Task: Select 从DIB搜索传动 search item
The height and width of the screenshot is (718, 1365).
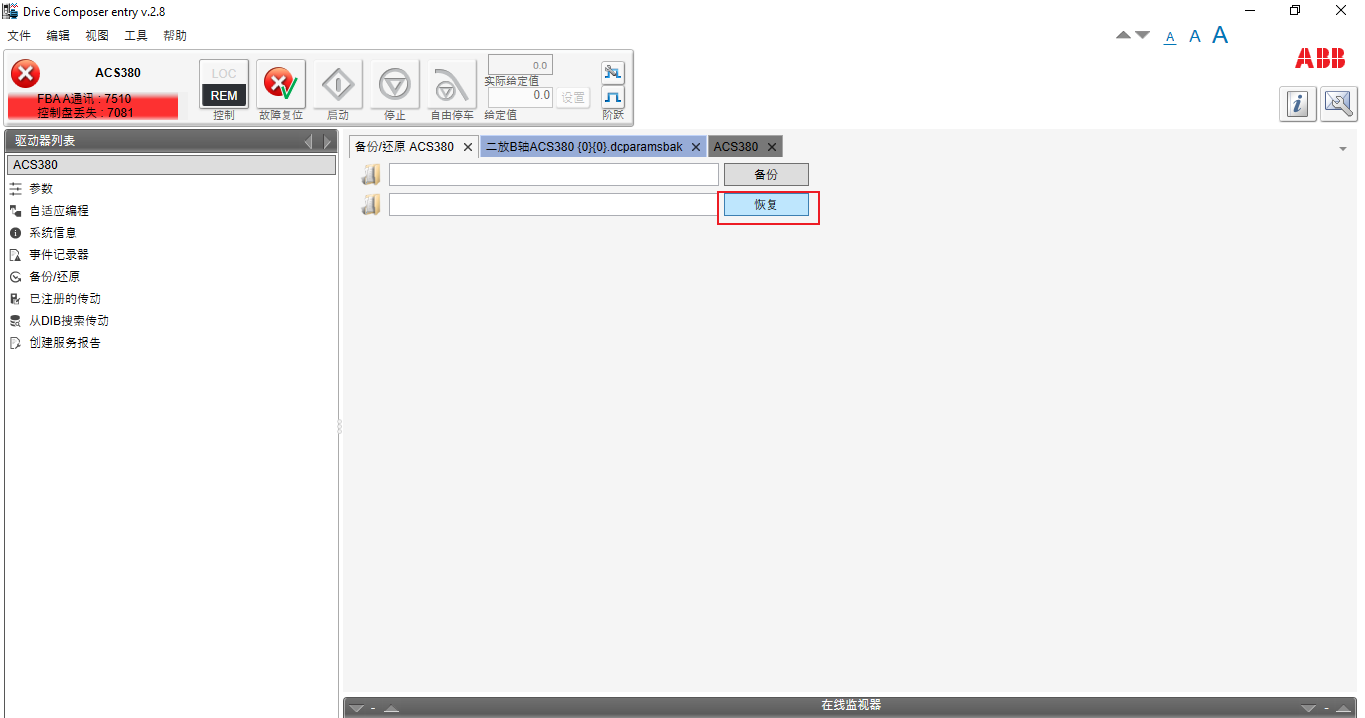Action: 68,321
